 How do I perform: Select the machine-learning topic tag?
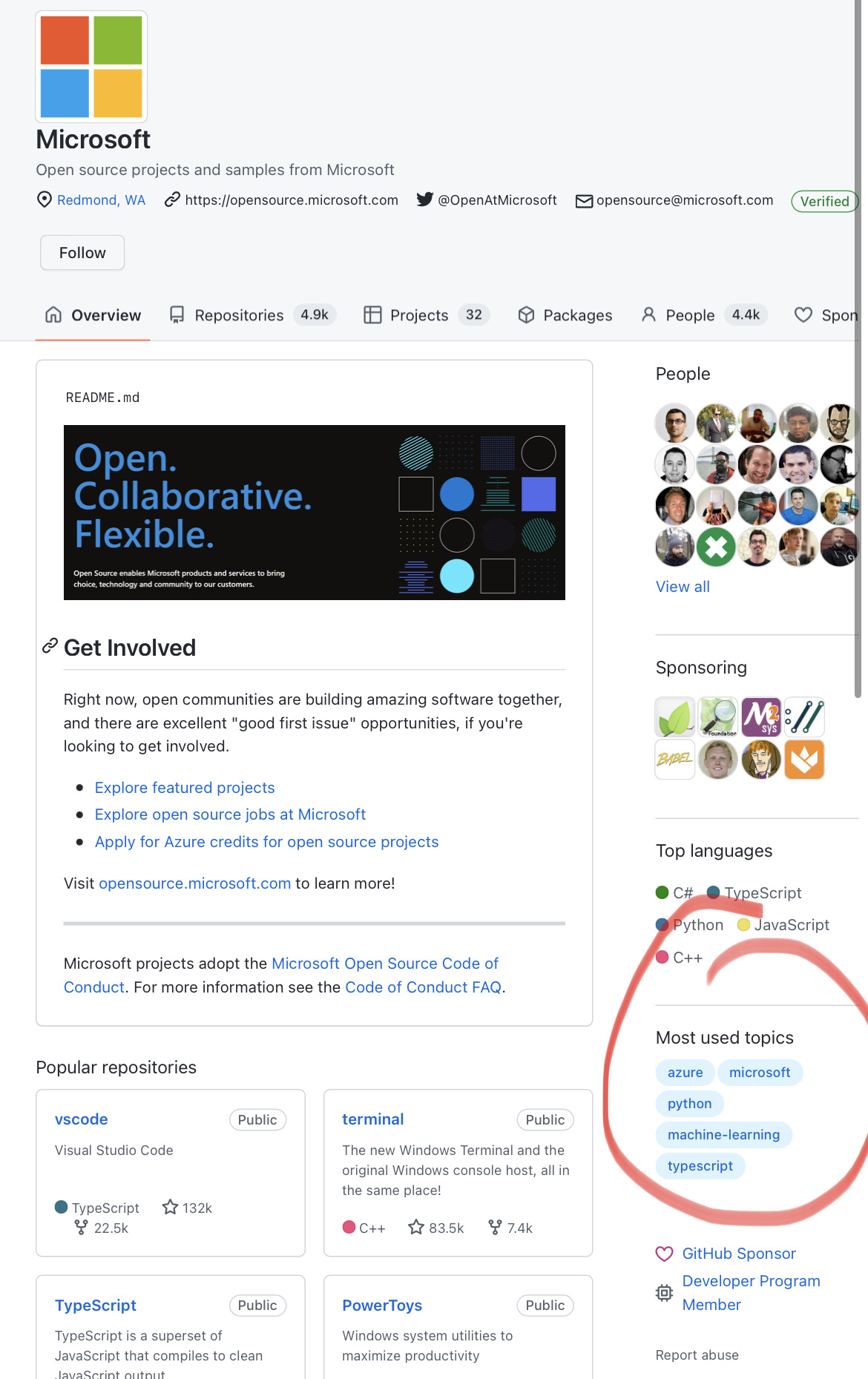(x=723, y=1134)
